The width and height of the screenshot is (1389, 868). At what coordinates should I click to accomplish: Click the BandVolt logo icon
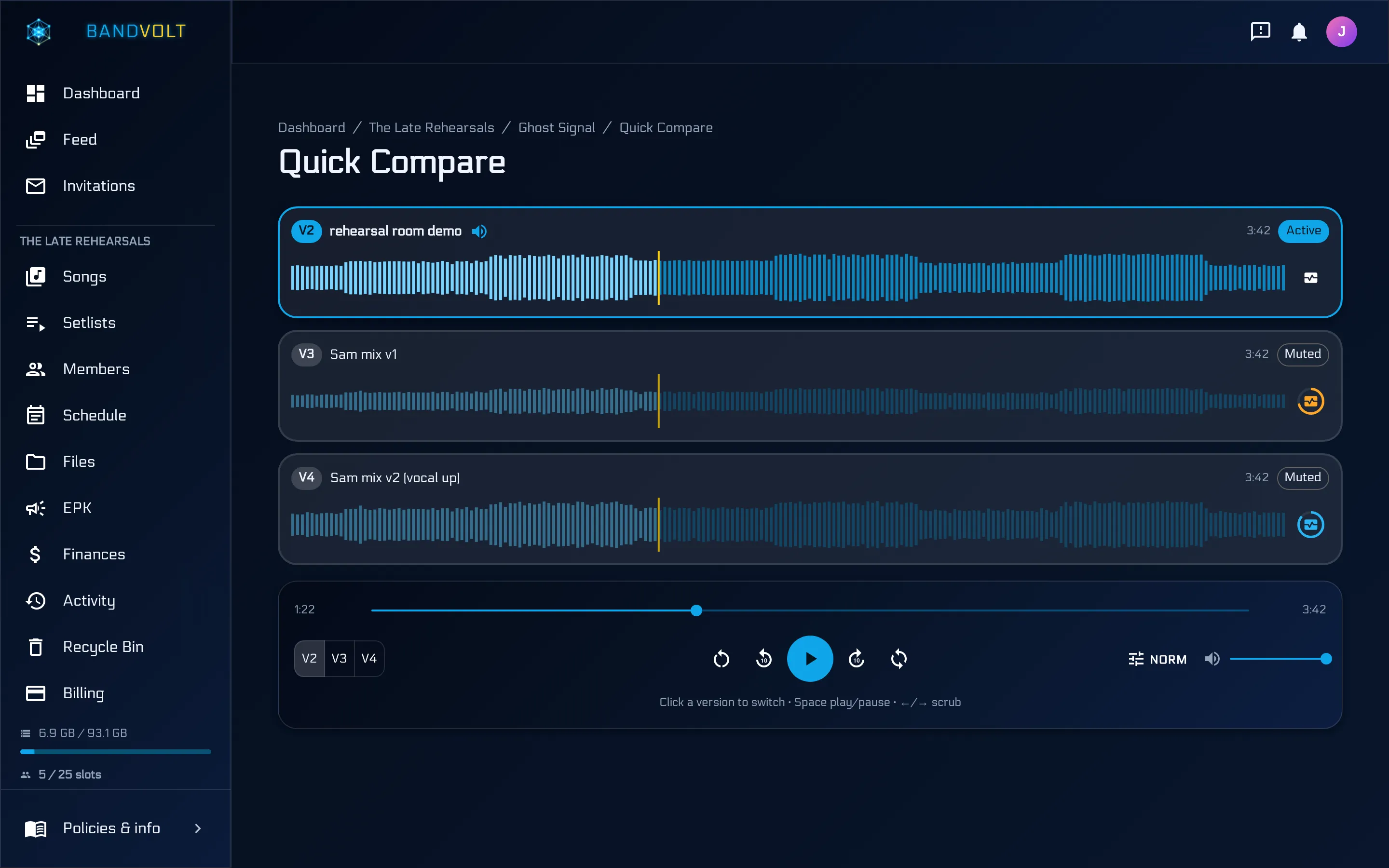click(x=39, y=31)
